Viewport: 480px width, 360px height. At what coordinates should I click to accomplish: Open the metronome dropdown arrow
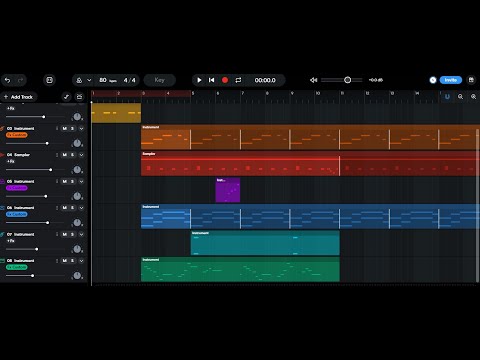pos(89,80)
